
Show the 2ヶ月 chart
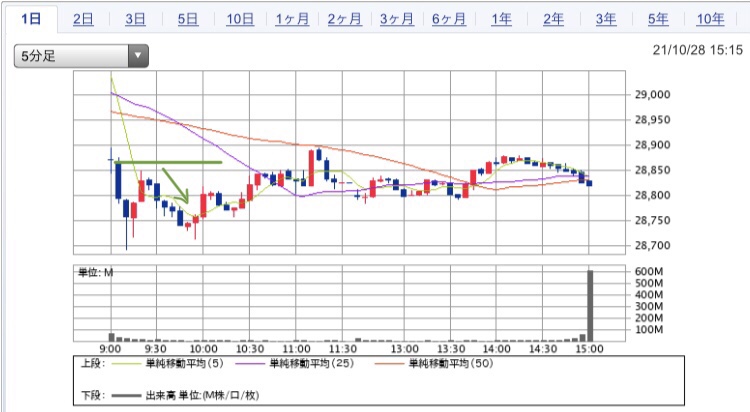(344, 19)
